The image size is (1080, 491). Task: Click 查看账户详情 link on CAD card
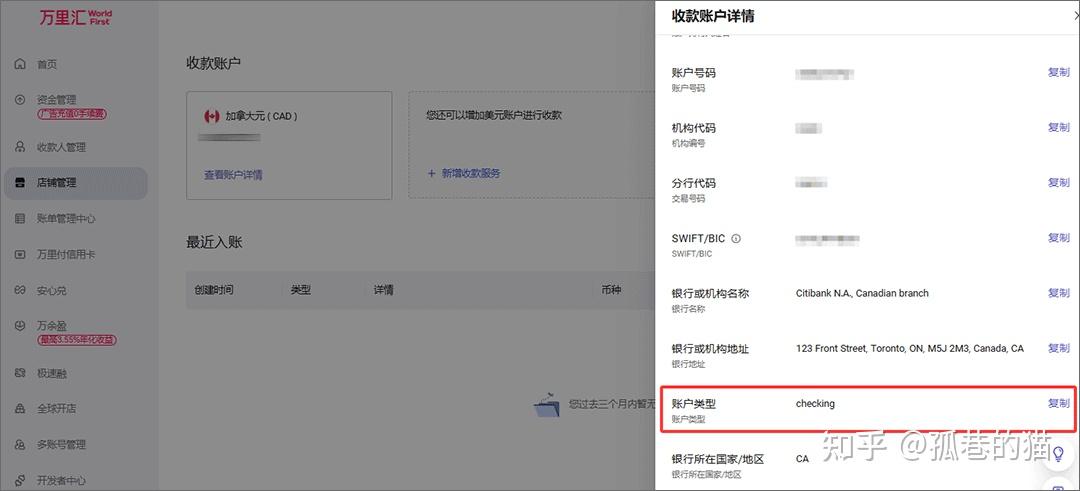(x=233, y=174)
